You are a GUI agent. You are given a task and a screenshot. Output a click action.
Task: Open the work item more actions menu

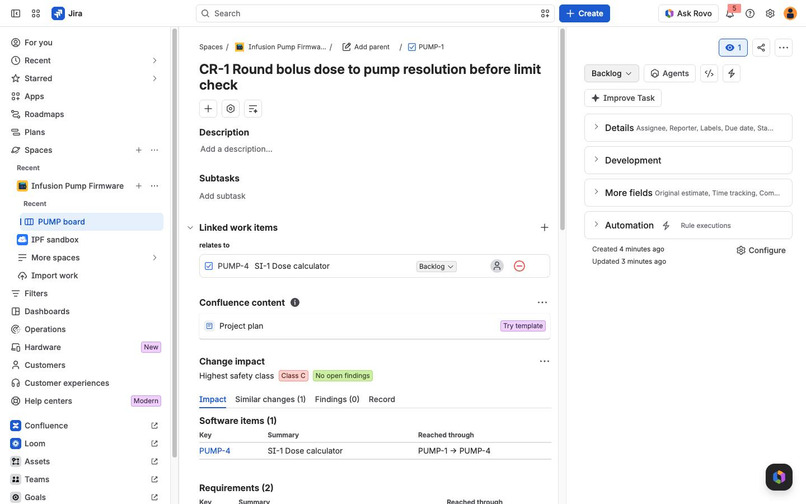(783, 48)
